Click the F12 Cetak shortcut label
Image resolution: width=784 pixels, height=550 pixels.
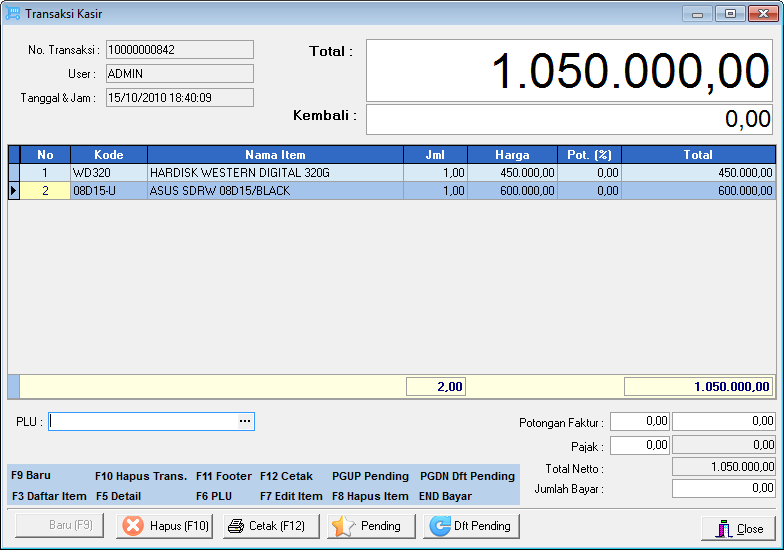pyautogui.click(x=286, y=476)
